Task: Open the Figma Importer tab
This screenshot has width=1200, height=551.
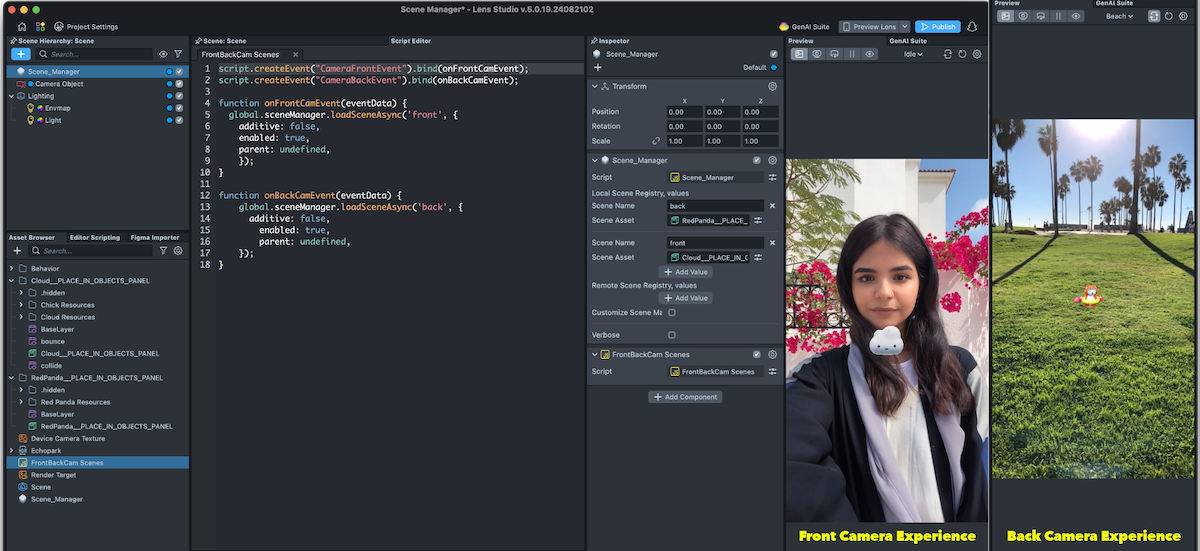Action: pyautogui.click(x=155, y=238)
